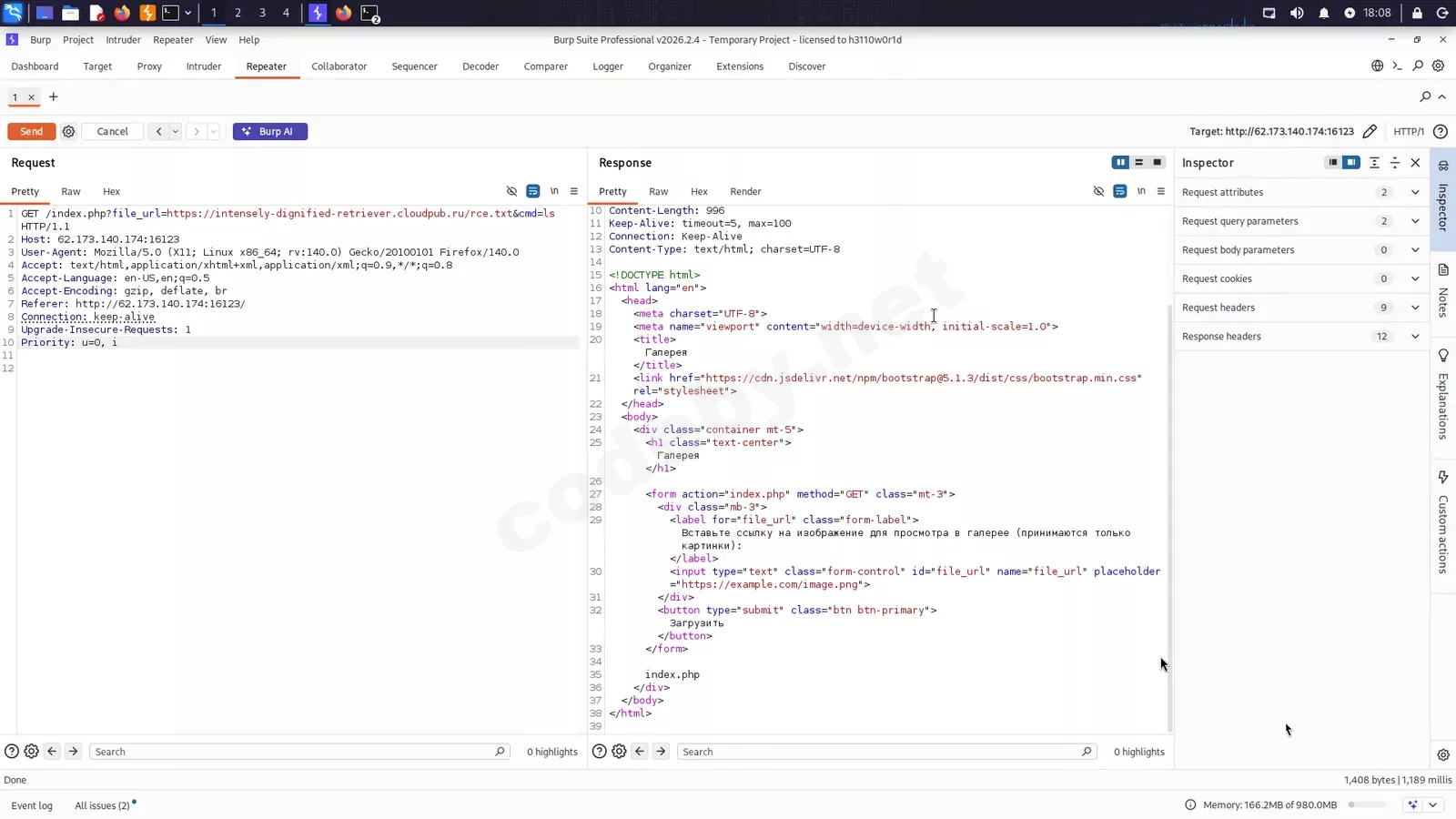Click the HTTP/1 protocol selector
This screenshot has width=1456, height=819.
pos(1409,131)
